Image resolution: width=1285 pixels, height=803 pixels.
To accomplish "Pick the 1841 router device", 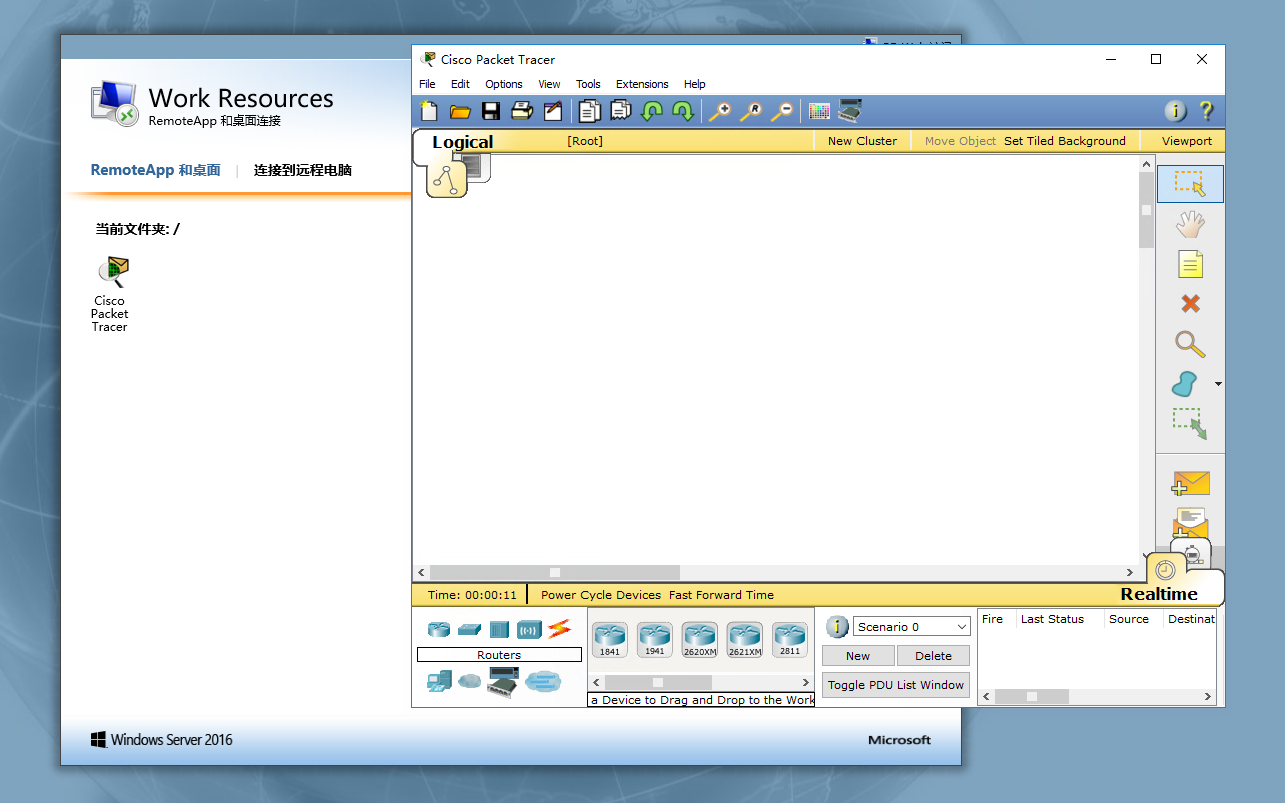I will tap(610, 639).
